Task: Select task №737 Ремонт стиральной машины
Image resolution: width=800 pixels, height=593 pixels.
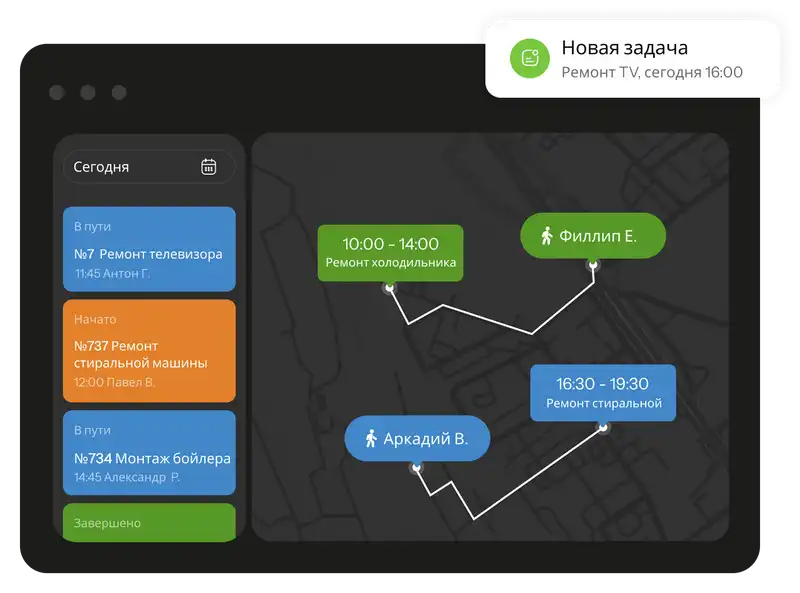Action: point(148,346)
